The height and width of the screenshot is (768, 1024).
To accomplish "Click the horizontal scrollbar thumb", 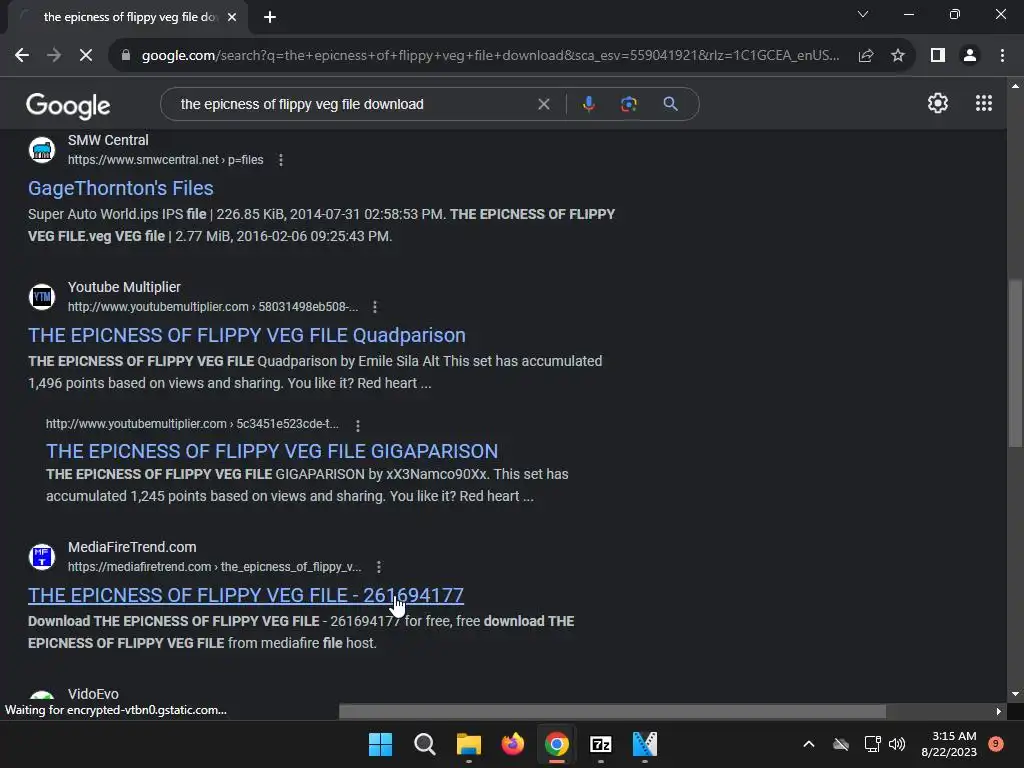I will click(x=613, y=711).
